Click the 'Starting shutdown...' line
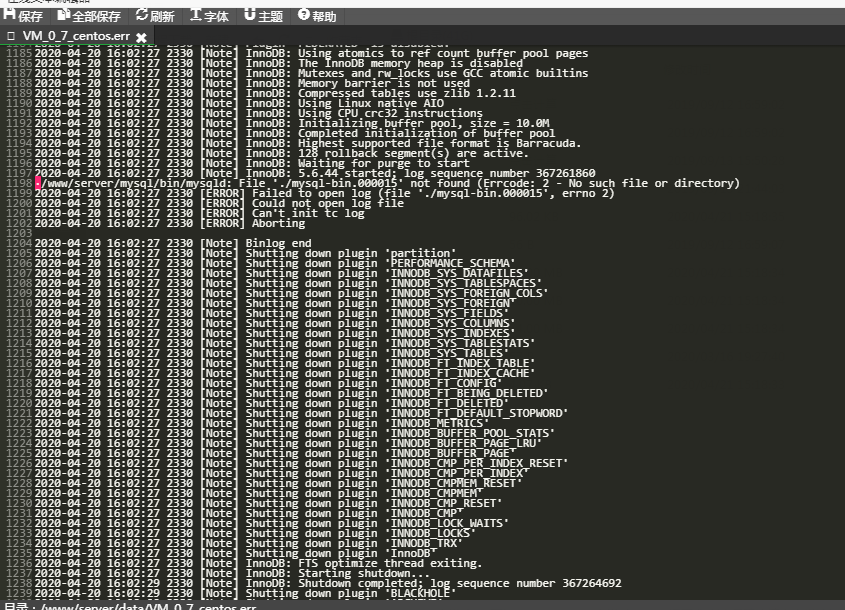 click(232, 573)
